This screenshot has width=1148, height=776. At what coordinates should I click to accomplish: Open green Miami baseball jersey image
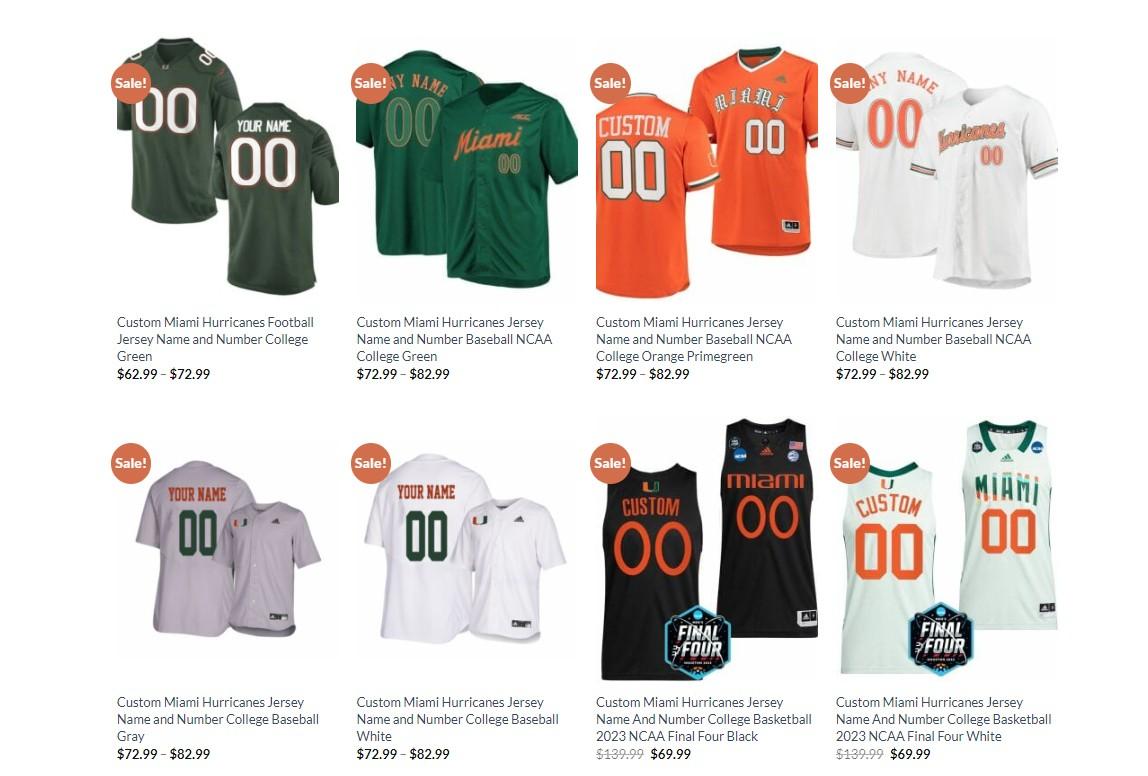point(467,168)
